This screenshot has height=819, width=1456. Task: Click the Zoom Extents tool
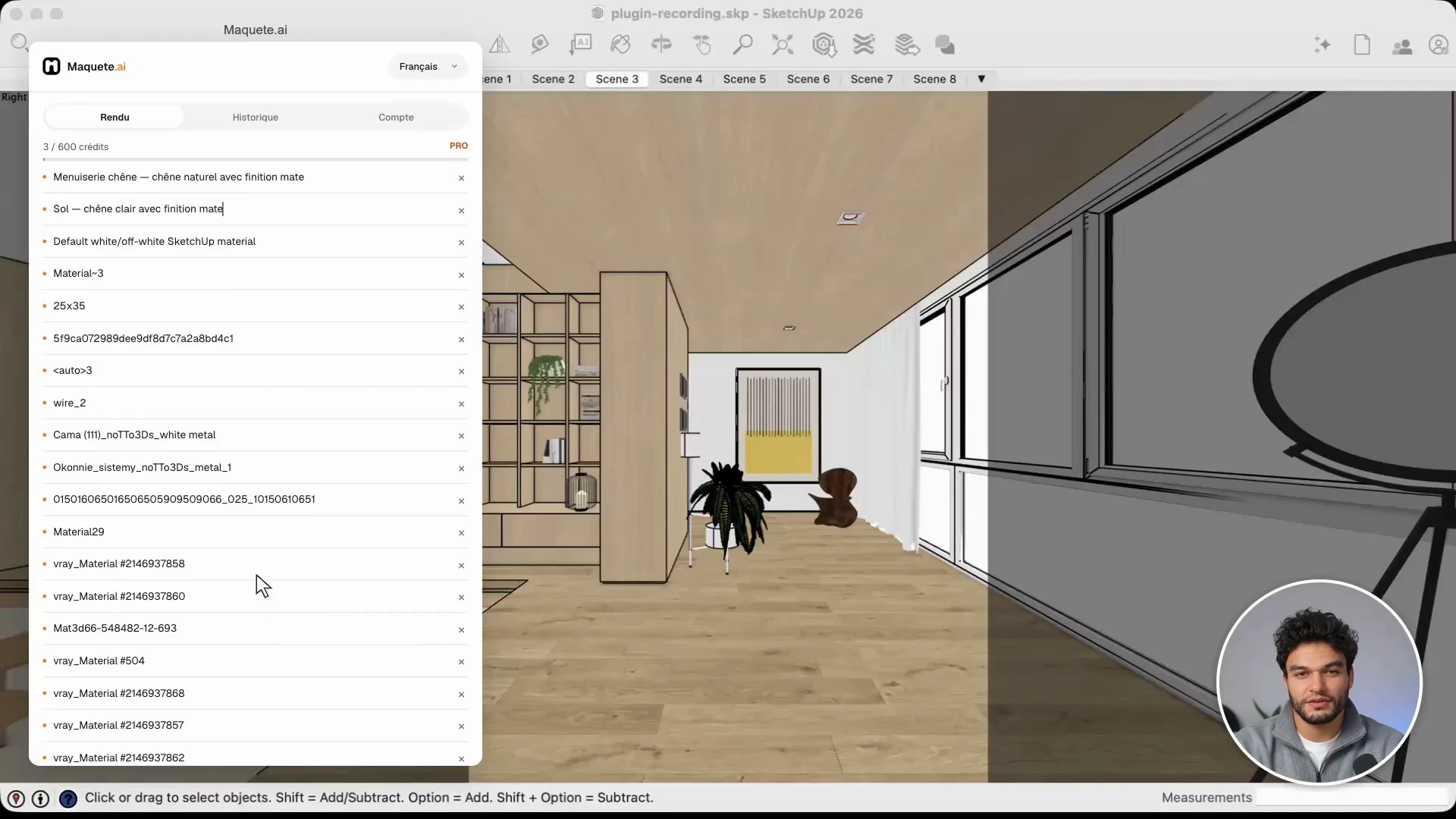[x=783, y=45]
